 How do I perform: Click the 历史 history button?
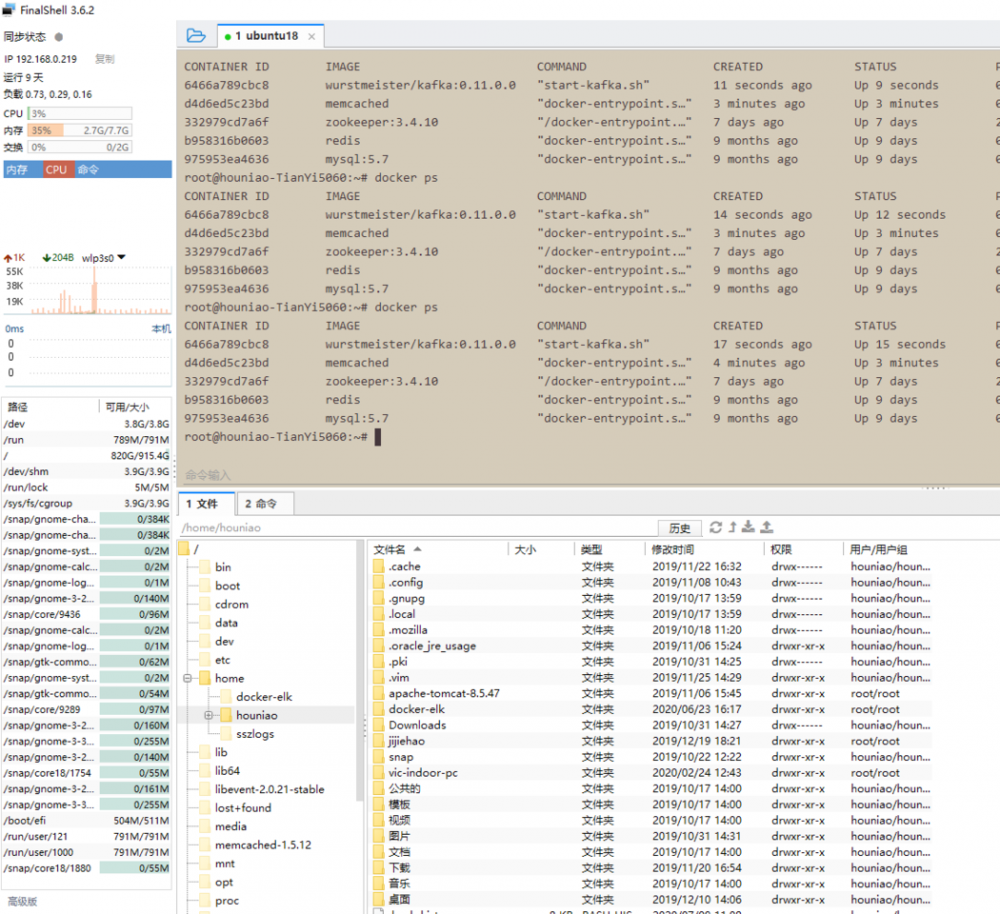tap(679, 528)
